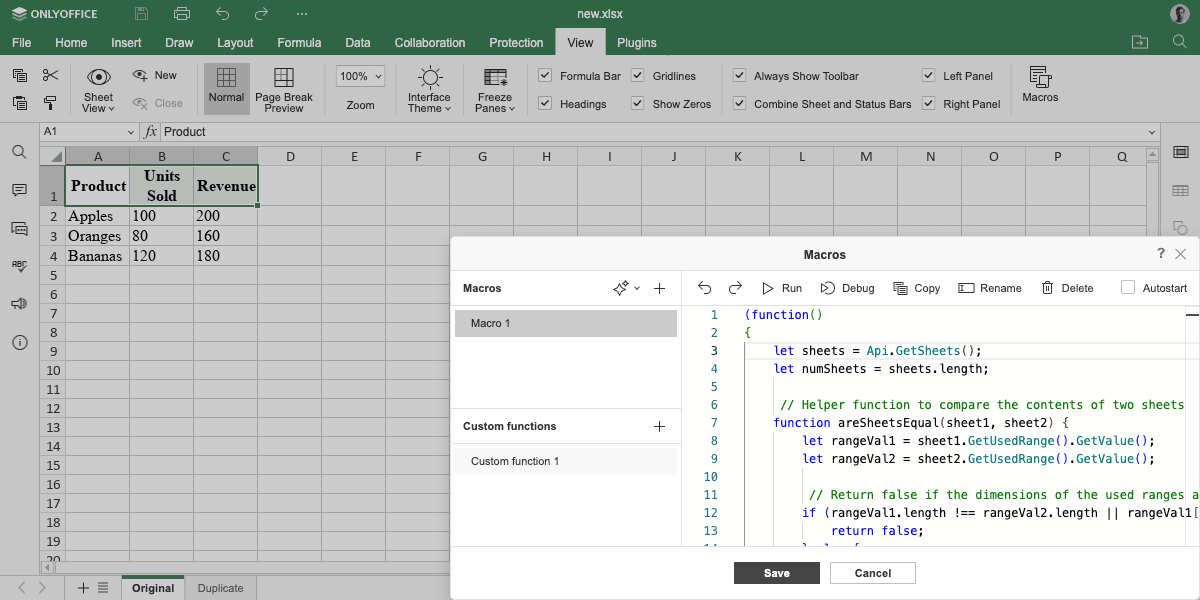Click the Copy Style paintbrush icon
Image resolution: width=1200 pixels, height=600 pixels.
[x=51, y=102]
